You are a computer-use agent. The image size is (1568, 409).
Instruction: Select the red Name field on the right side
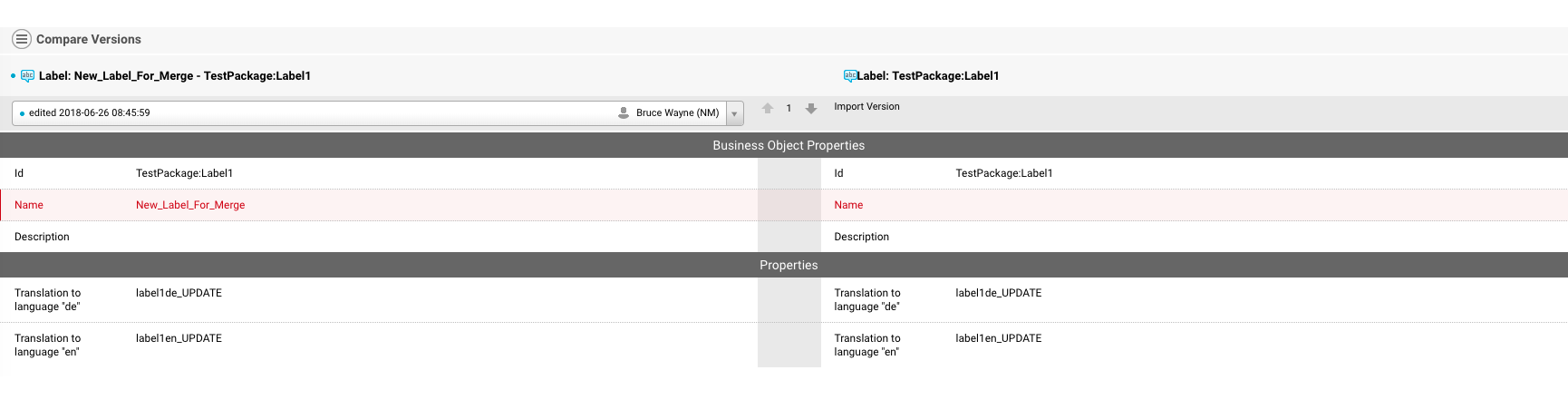pyautogui.click(x=848, y=205)
